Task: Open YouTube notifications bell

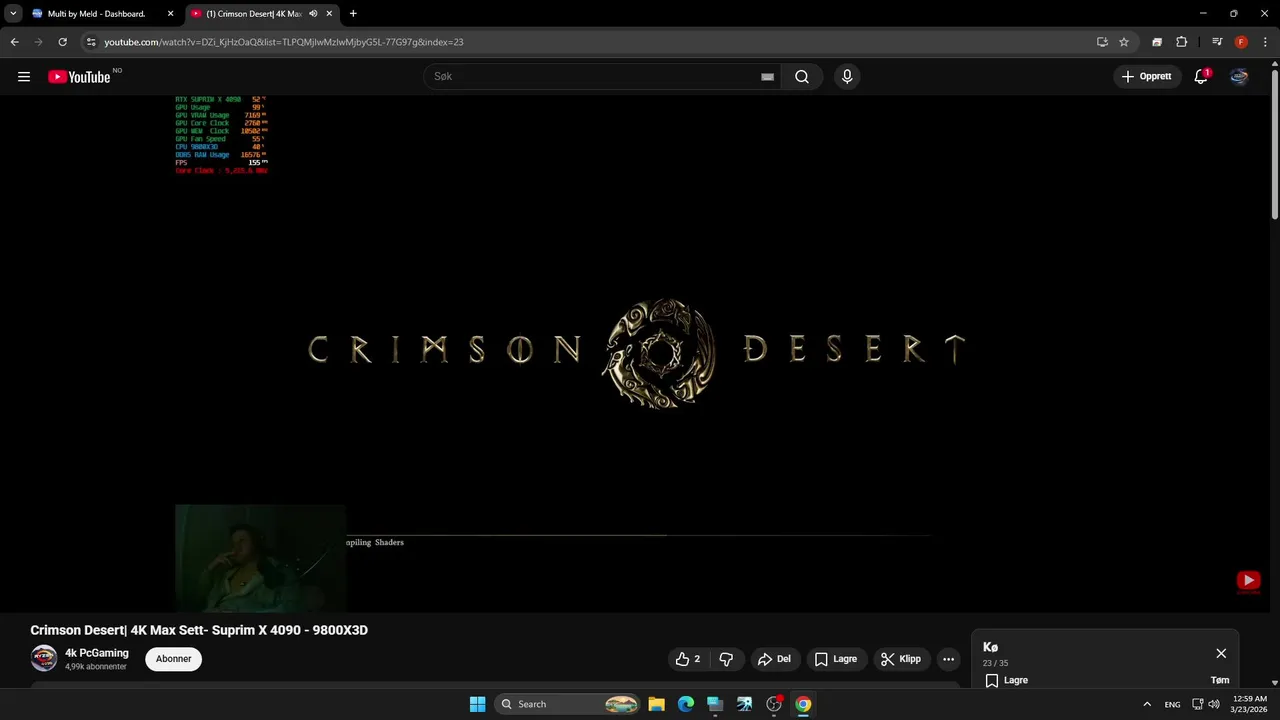Action: pyautogui.click(x=1202, y=77)
